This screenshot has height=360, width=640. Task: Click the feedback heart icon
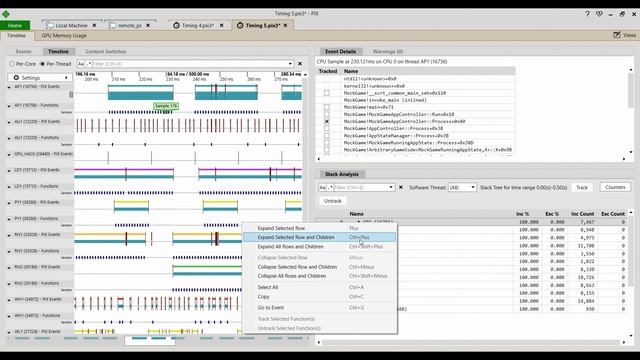click(599, 14)
